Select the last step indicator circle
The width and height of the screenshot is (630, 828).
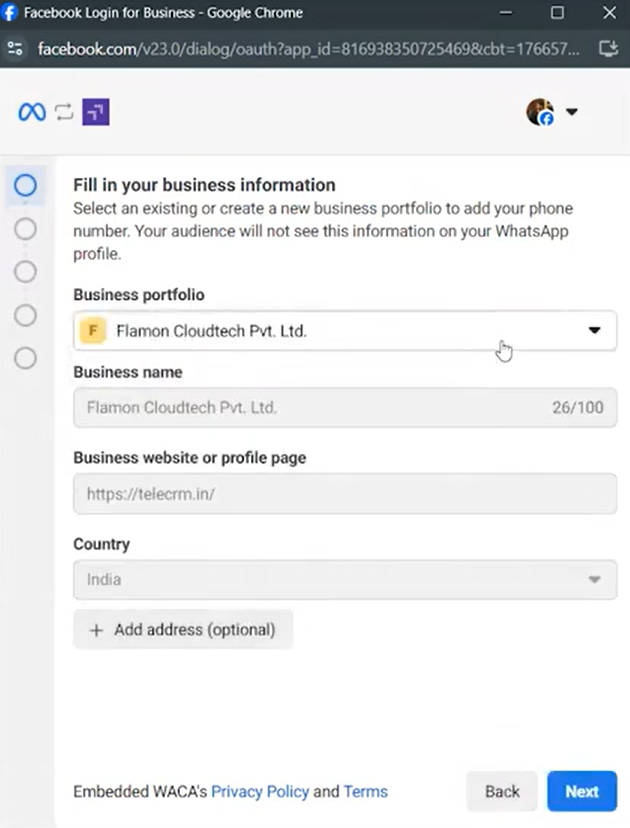25,358
